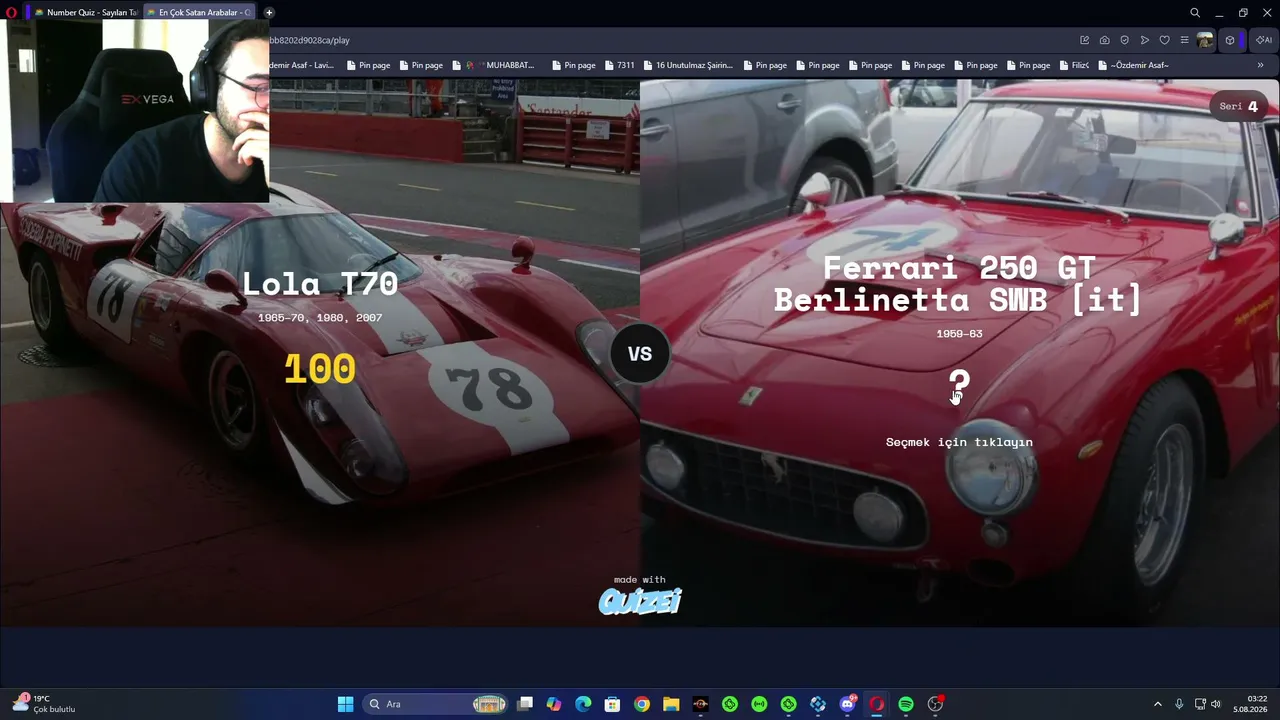Viewport: 1280px width, 720px height.
Task: Click the Seri 4 streak badge
Action: (x=1238, y=106)
